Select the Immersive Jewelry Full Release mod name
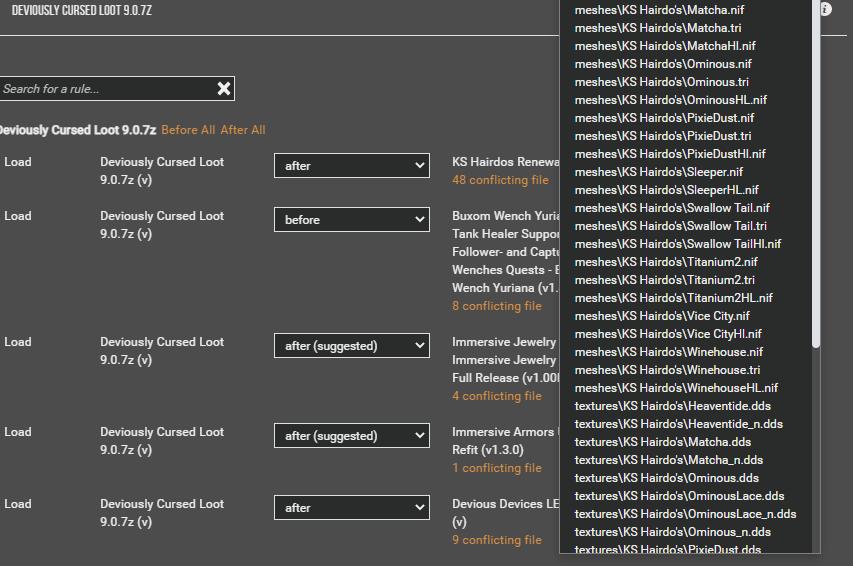The height and width of the screenshot is (566, 853). click(505, 360)
